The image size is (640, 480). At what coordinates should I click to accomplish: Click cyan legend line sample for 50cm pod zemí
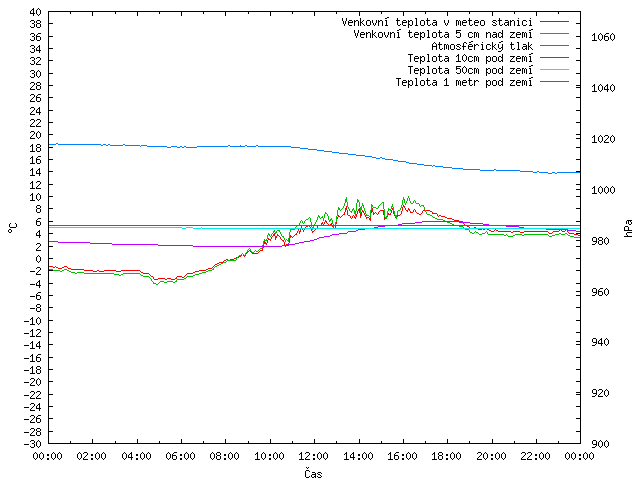tap(554, 70)
